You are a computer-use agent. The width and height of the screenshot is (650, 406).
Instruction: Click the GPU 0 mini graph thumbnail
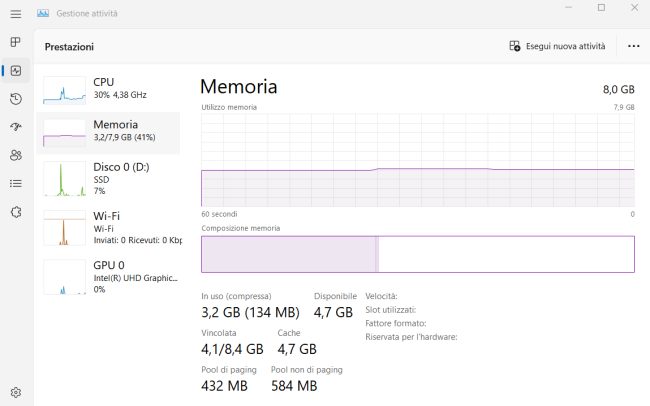[x=64, y=277]
